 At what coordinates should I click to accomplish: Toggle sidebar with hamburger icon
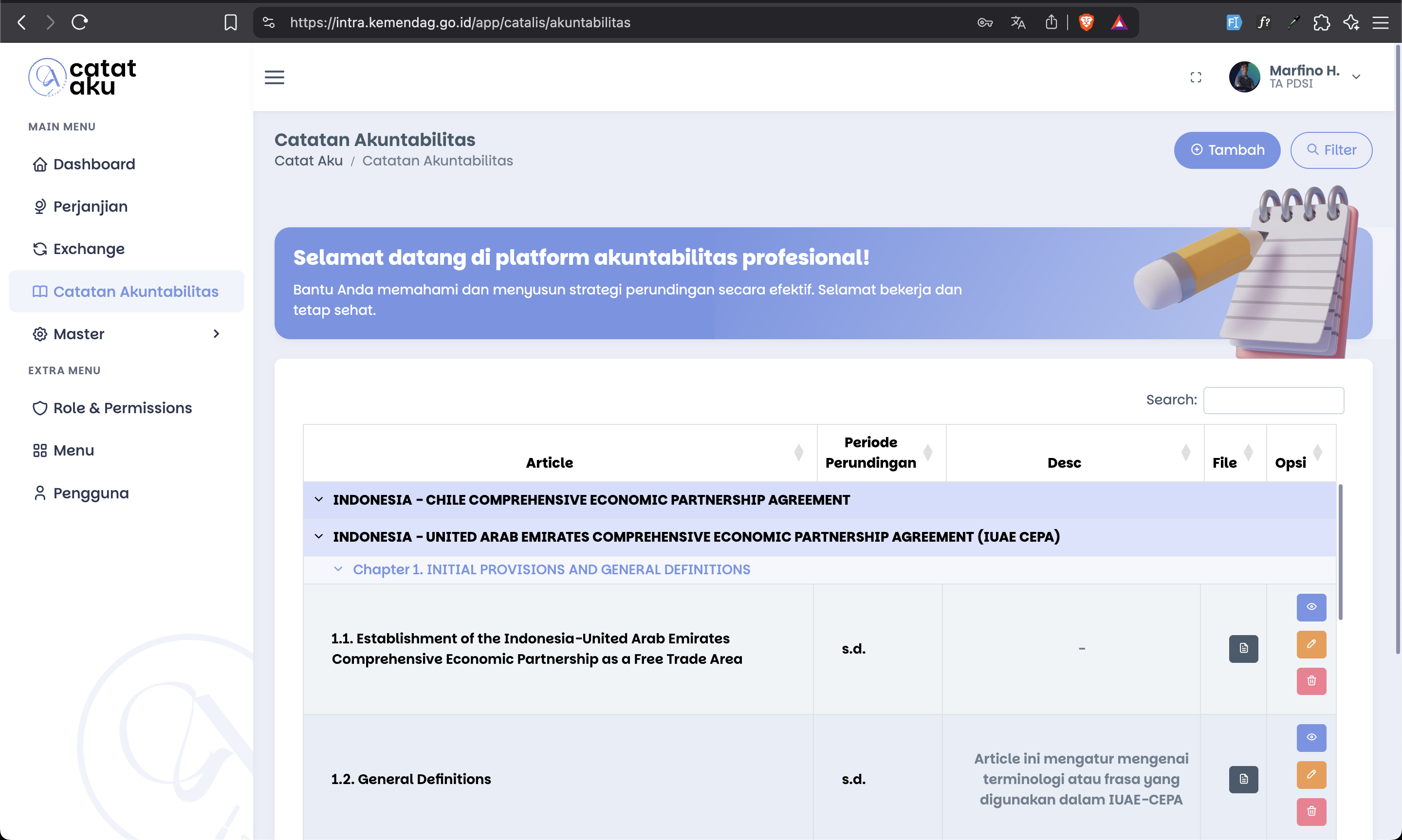[x=275, y=77]
